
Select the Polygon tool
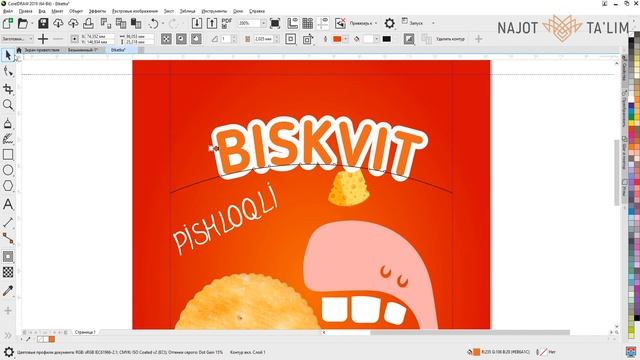(x=8, y=186)
